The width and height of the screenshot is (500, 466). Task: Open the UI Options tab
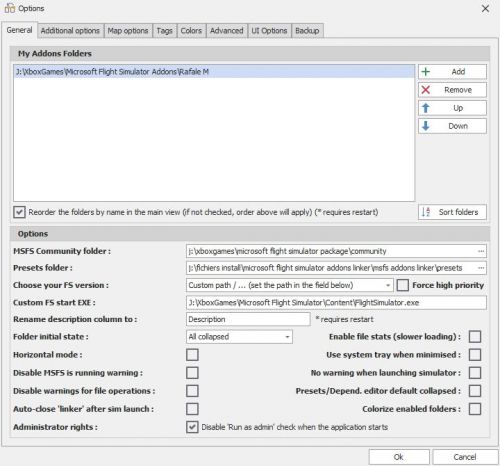[x=269, y=31]
